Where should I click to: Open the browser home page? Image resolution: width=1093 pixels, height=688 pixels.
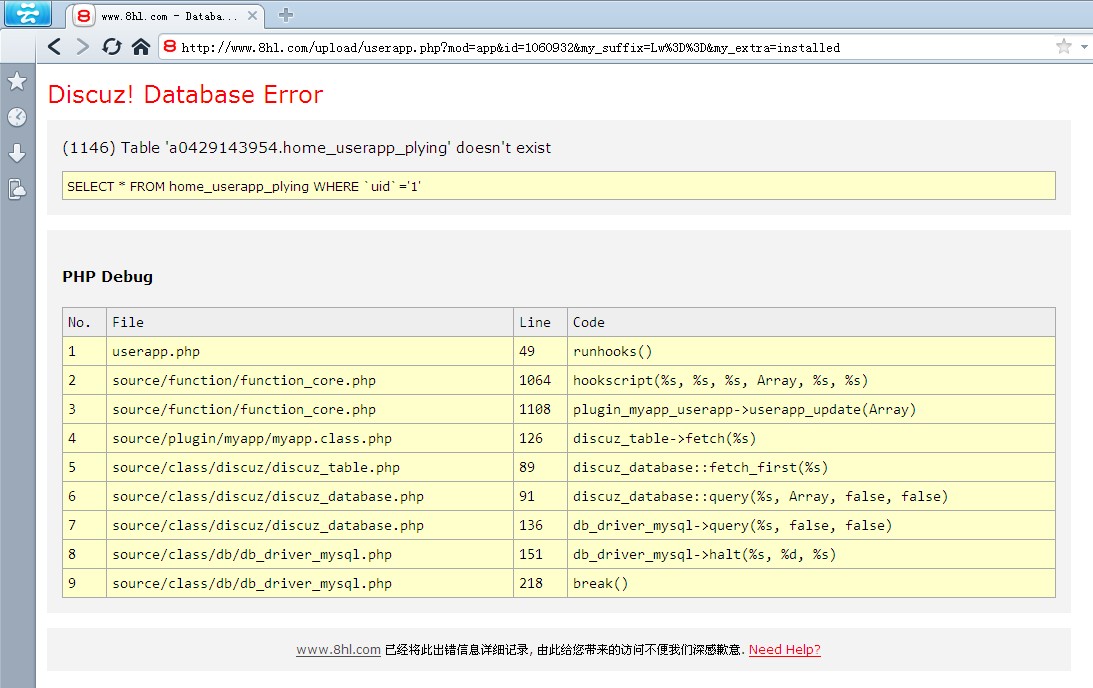click(141, 47)
